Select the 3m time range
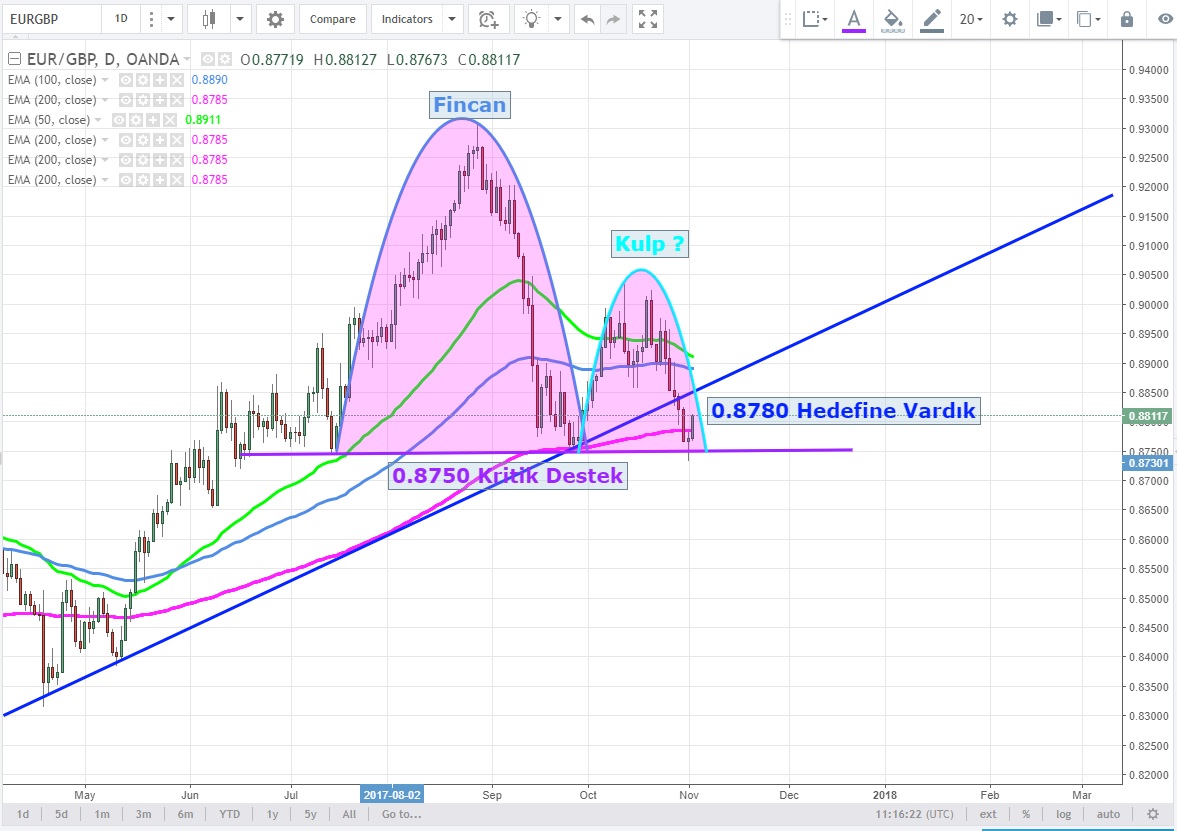Image resolution: width=1177 pixels, height=831 pixels. click(x=143, y=814)
